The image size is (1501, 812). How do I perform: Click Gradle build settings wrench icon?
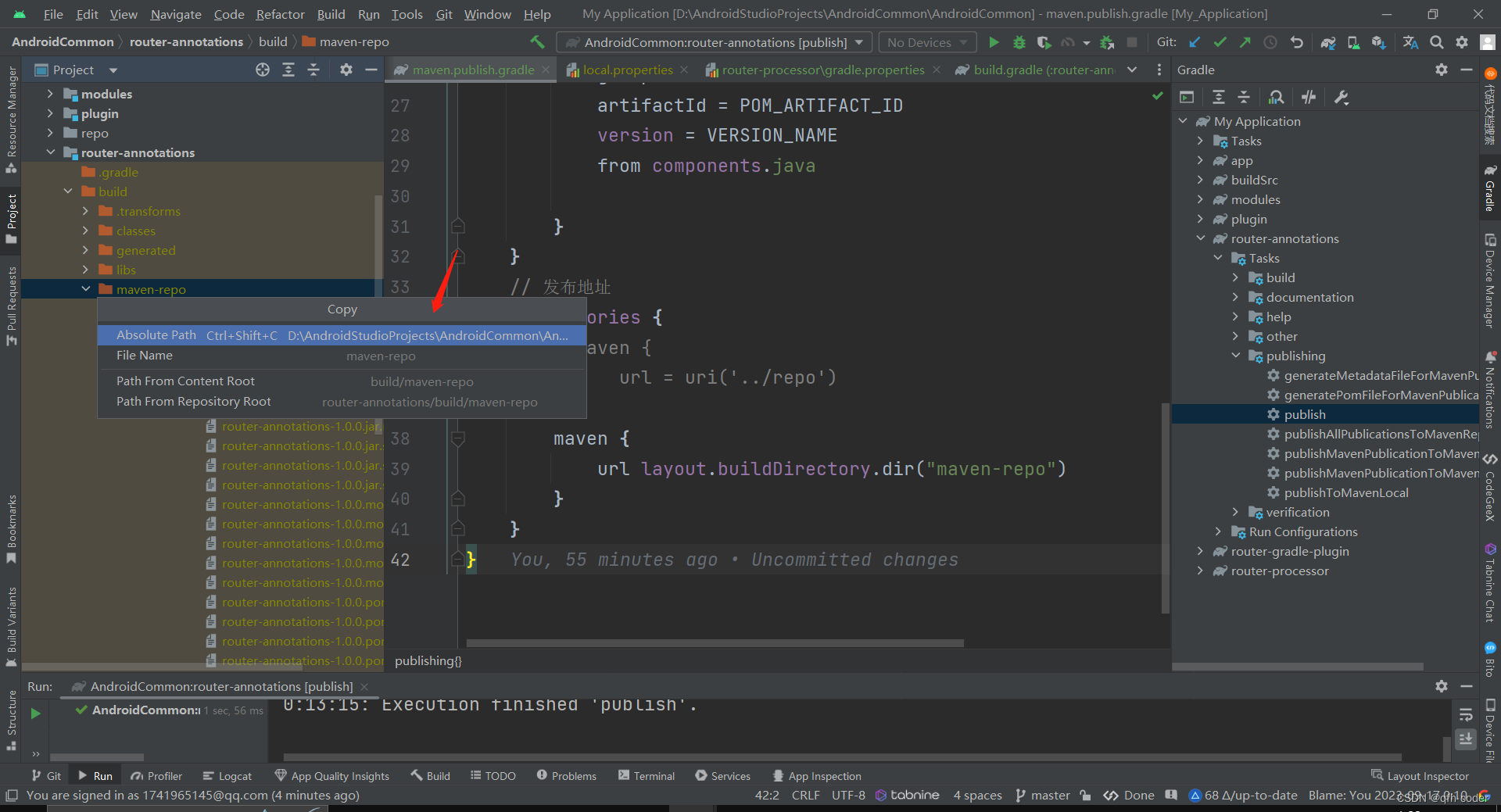(x=1342, y=97)
